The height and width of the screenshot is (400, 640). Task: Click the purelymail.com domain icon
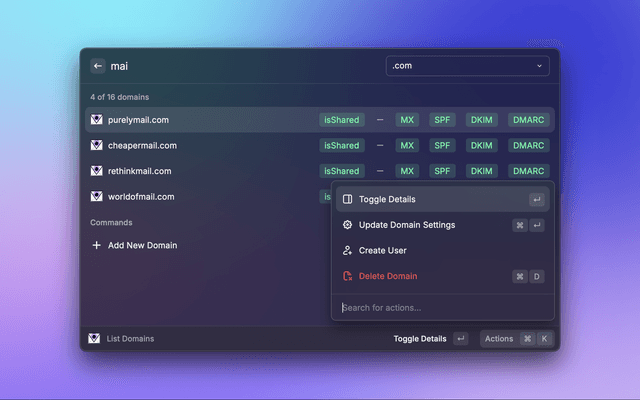[x=97, y=119]
